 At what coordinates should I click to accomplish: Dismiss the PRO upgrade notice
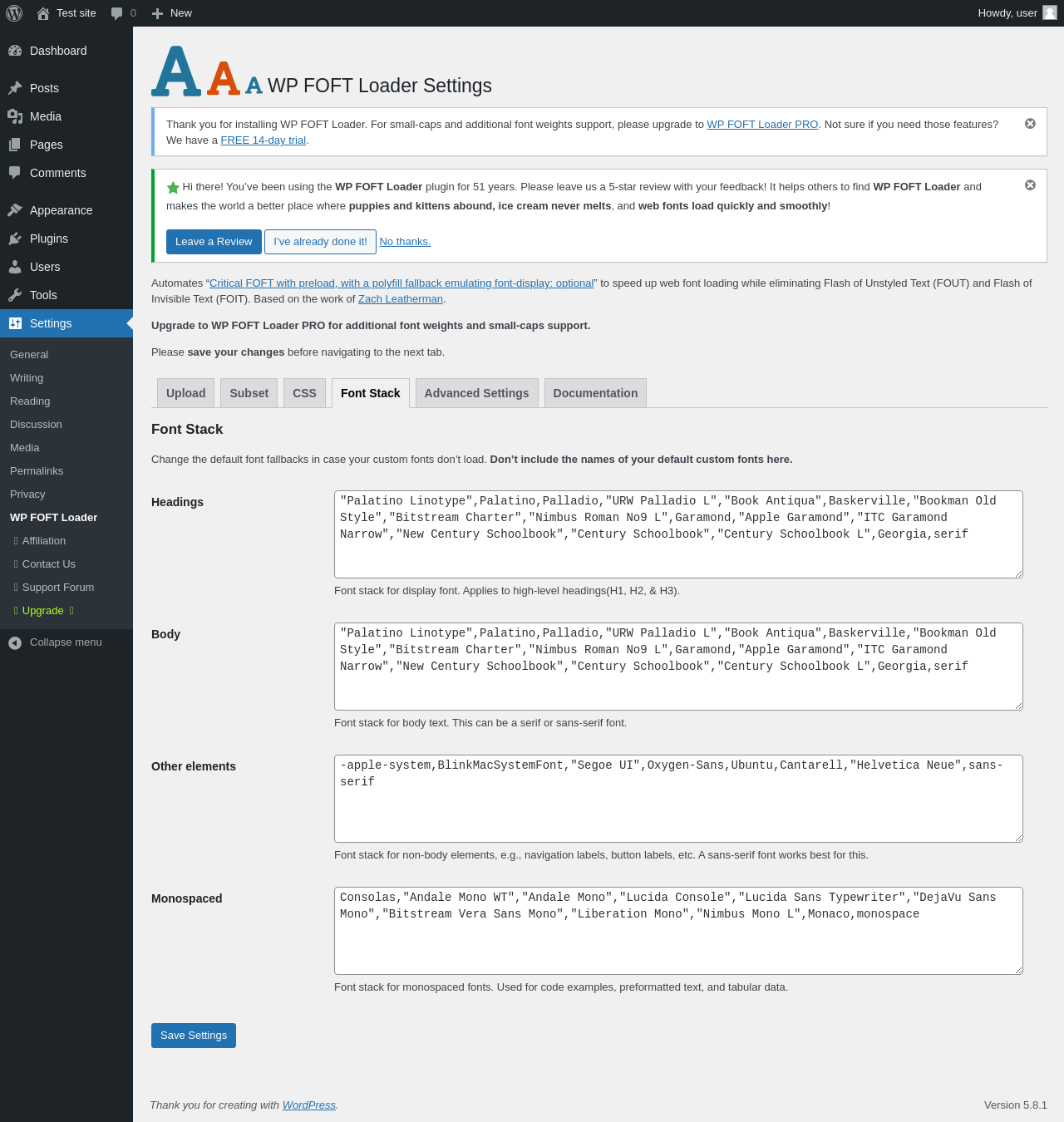(1030, 124)
